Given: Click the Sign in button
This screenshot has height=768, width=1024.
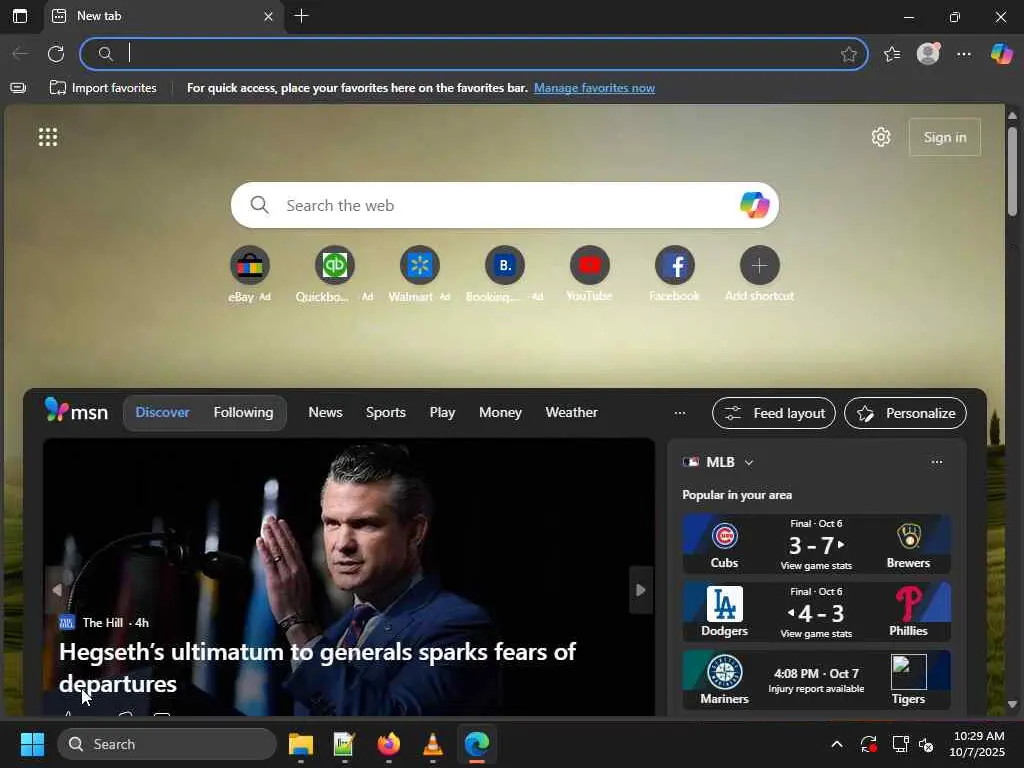Looking at the screenshot, I should (944, 137).
